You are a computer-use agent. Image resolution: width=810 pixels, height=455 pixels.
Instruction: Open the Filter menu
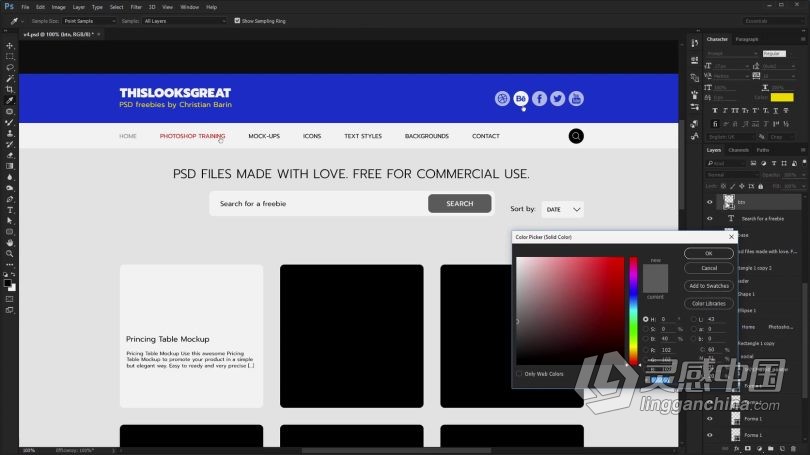[x=136, y=7]
